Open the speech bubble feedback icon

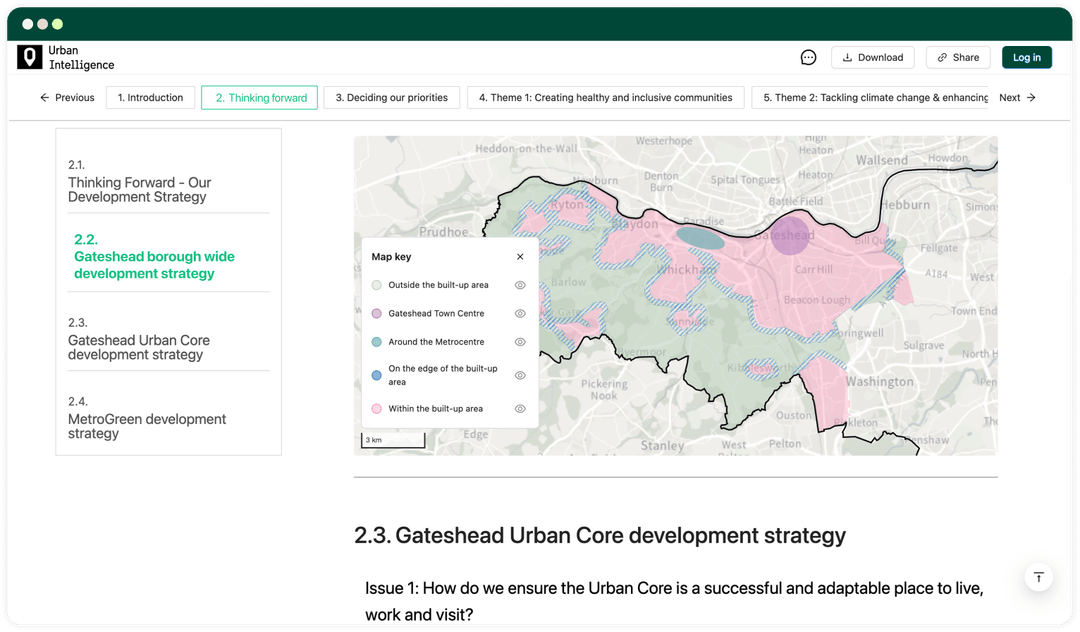click(808, 57)
